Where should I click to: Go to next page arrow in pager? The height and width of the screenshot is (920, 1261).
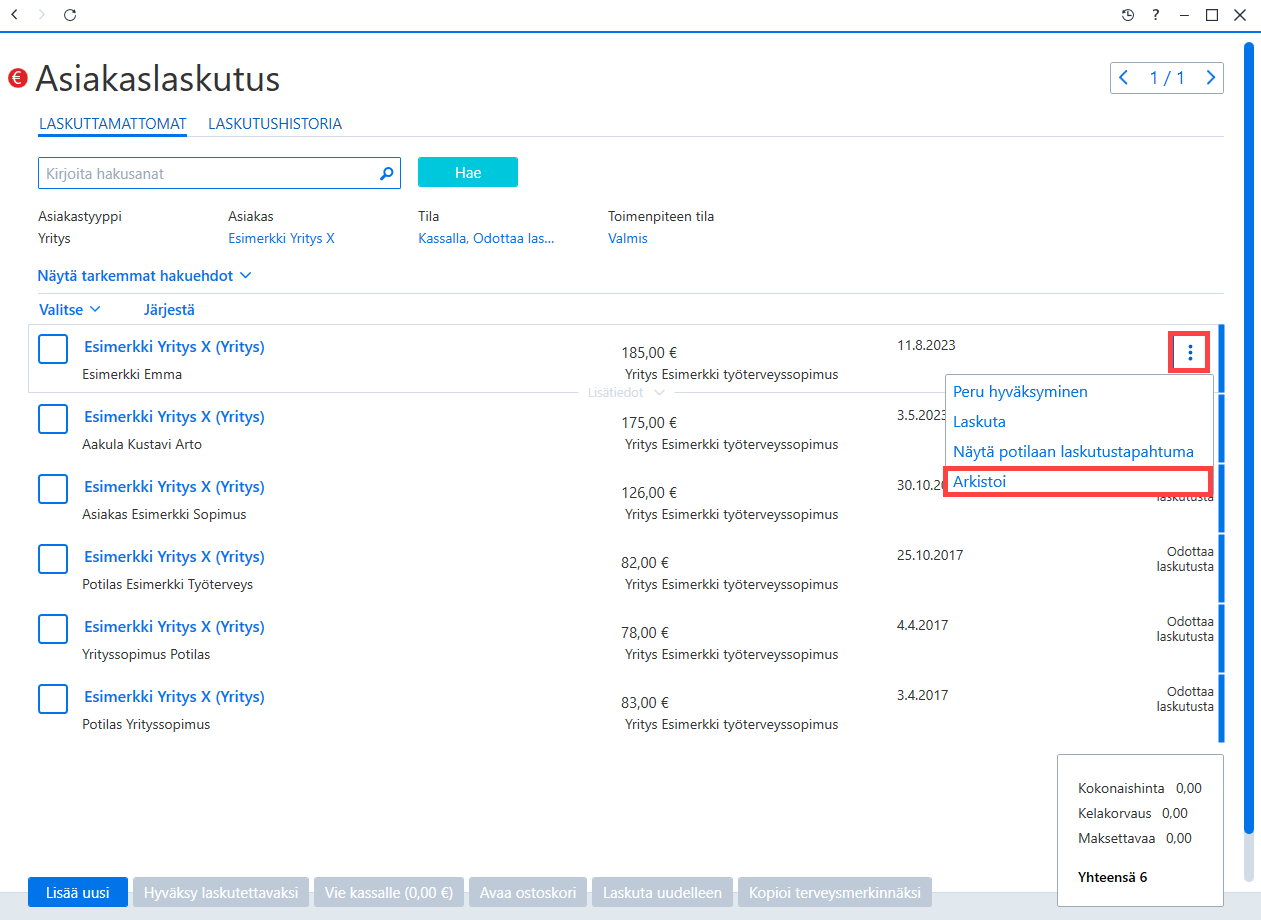[x=1211, y=78]
